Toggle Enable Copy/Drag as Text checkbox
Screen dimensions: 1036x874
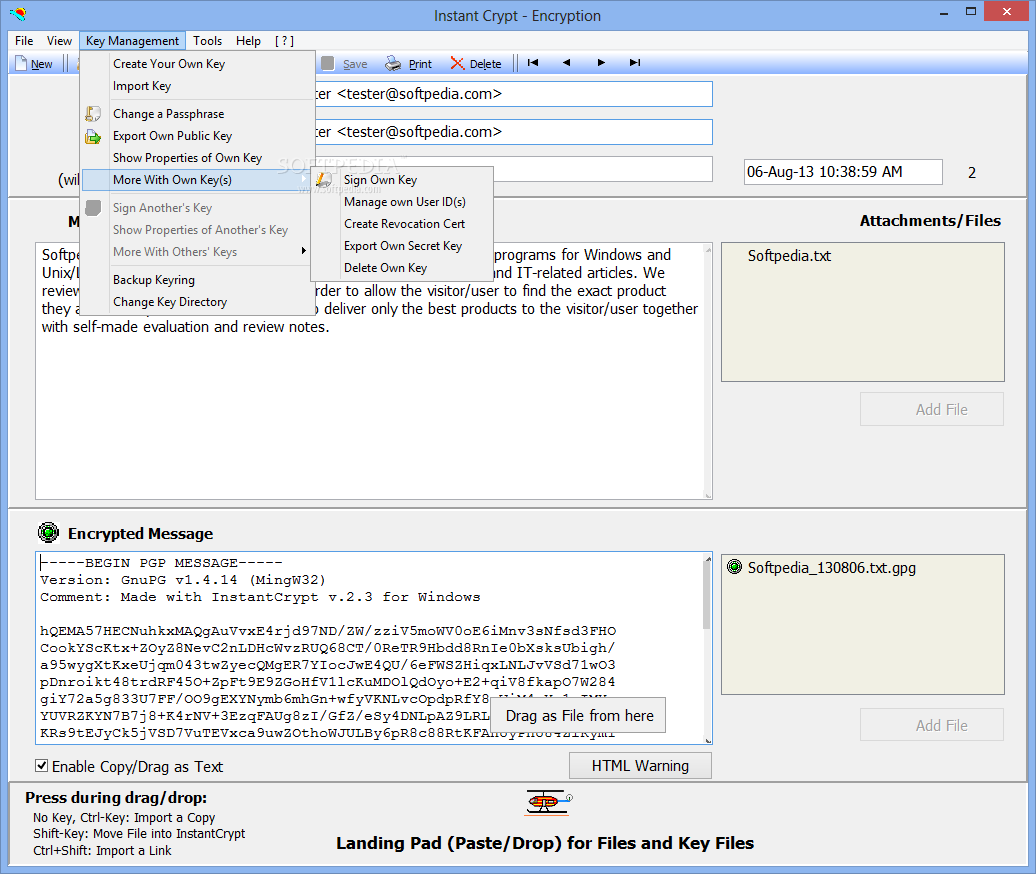42,766
